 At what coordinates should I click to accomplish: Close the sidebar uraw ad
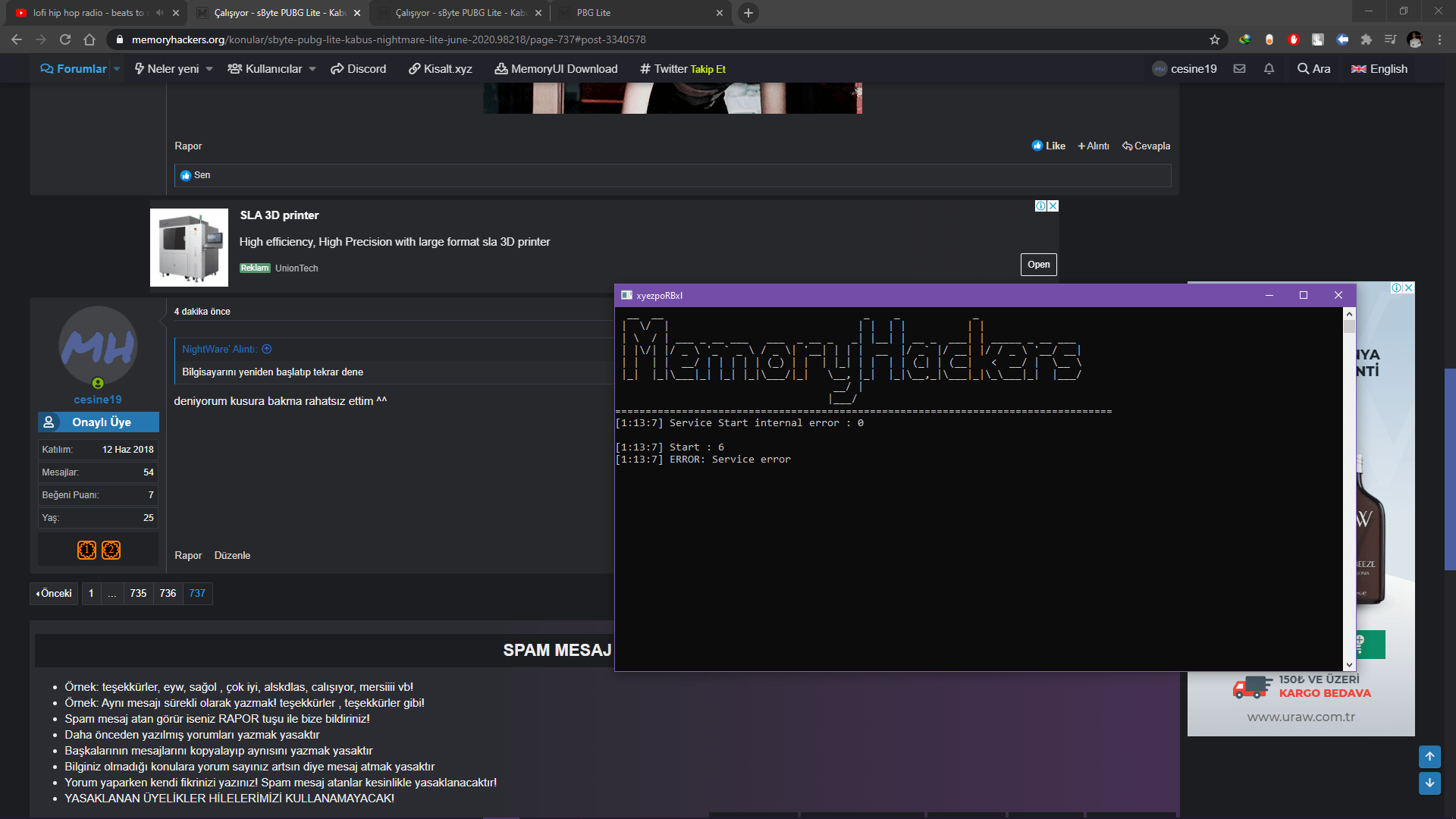click(1409, 287)
